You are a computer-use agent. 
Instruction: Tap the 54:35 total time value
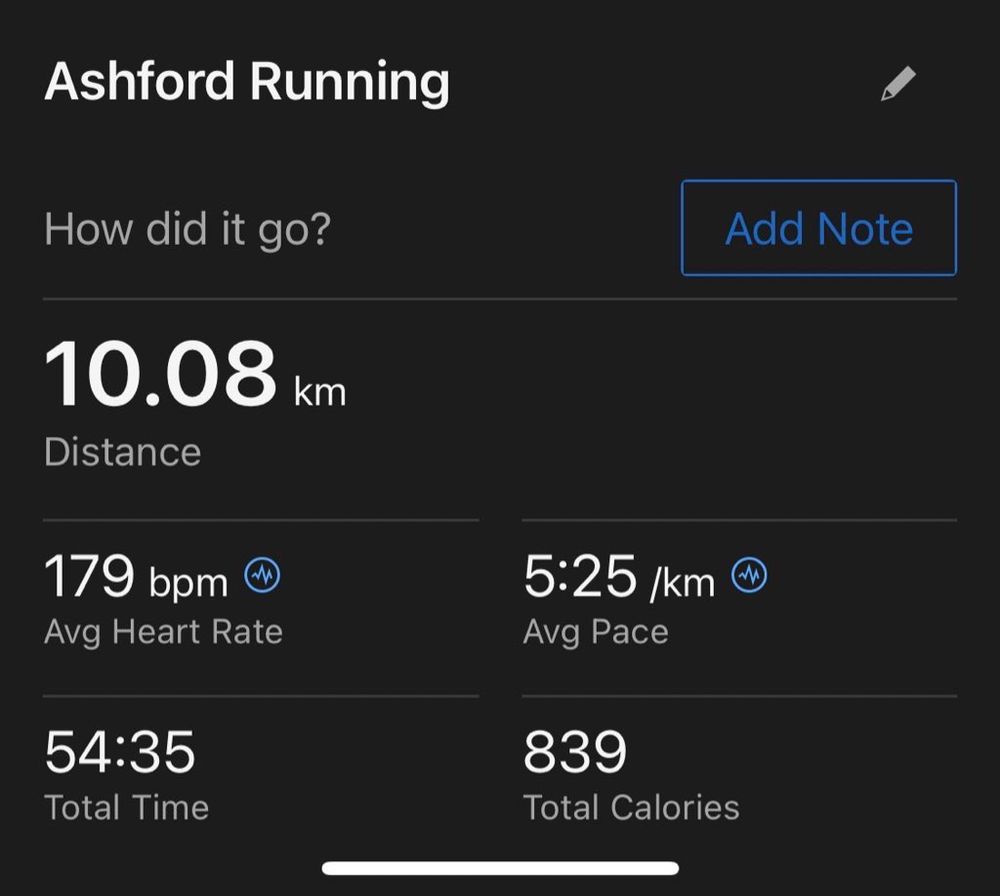click(x=119, y=753)
